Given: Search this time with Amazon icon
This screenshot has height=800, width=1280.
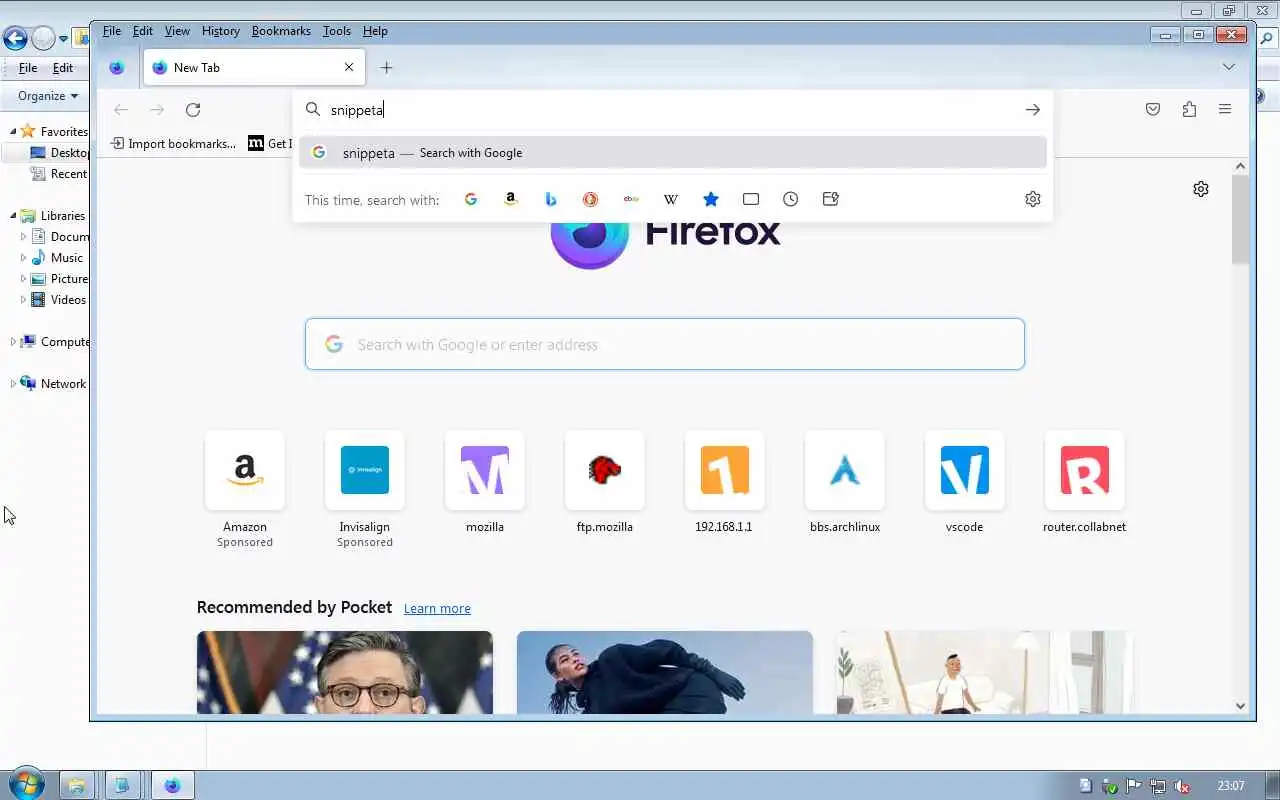Looking at the screenshot, I should tap(511, 199).
